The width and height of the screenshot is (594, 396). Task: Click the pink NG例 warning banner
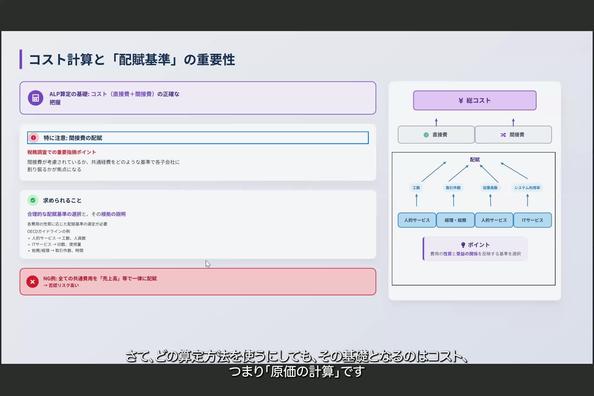[198, 282]
